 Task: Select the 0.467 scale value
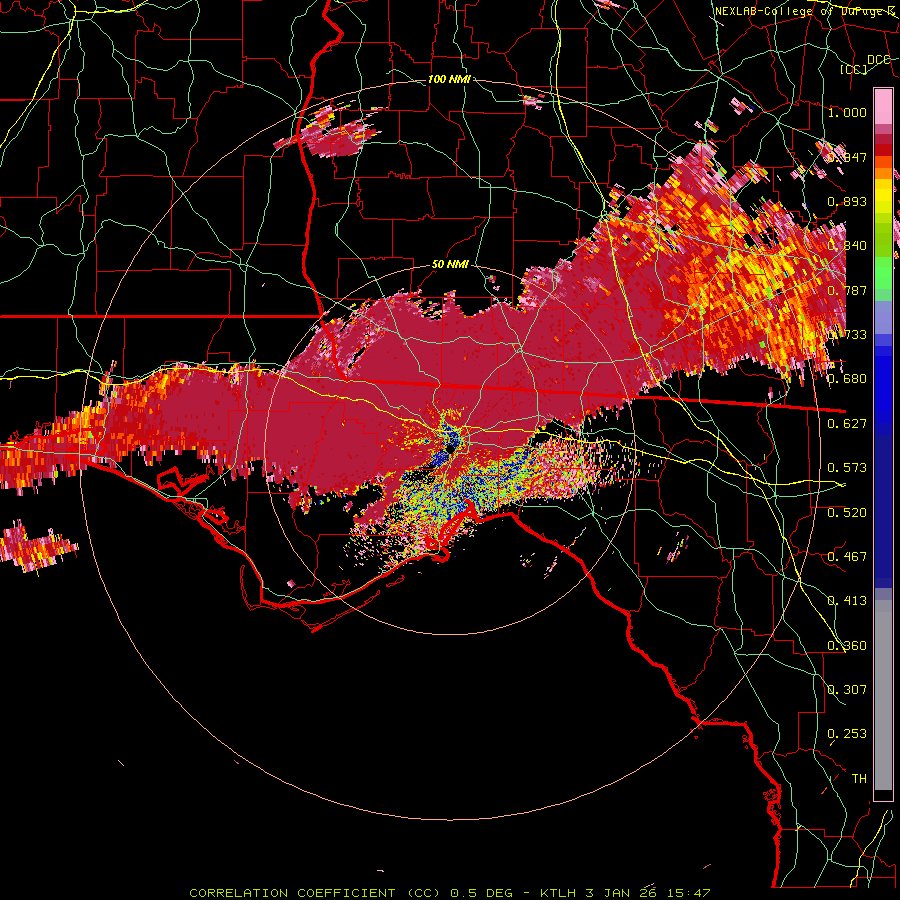click(847, 557)
